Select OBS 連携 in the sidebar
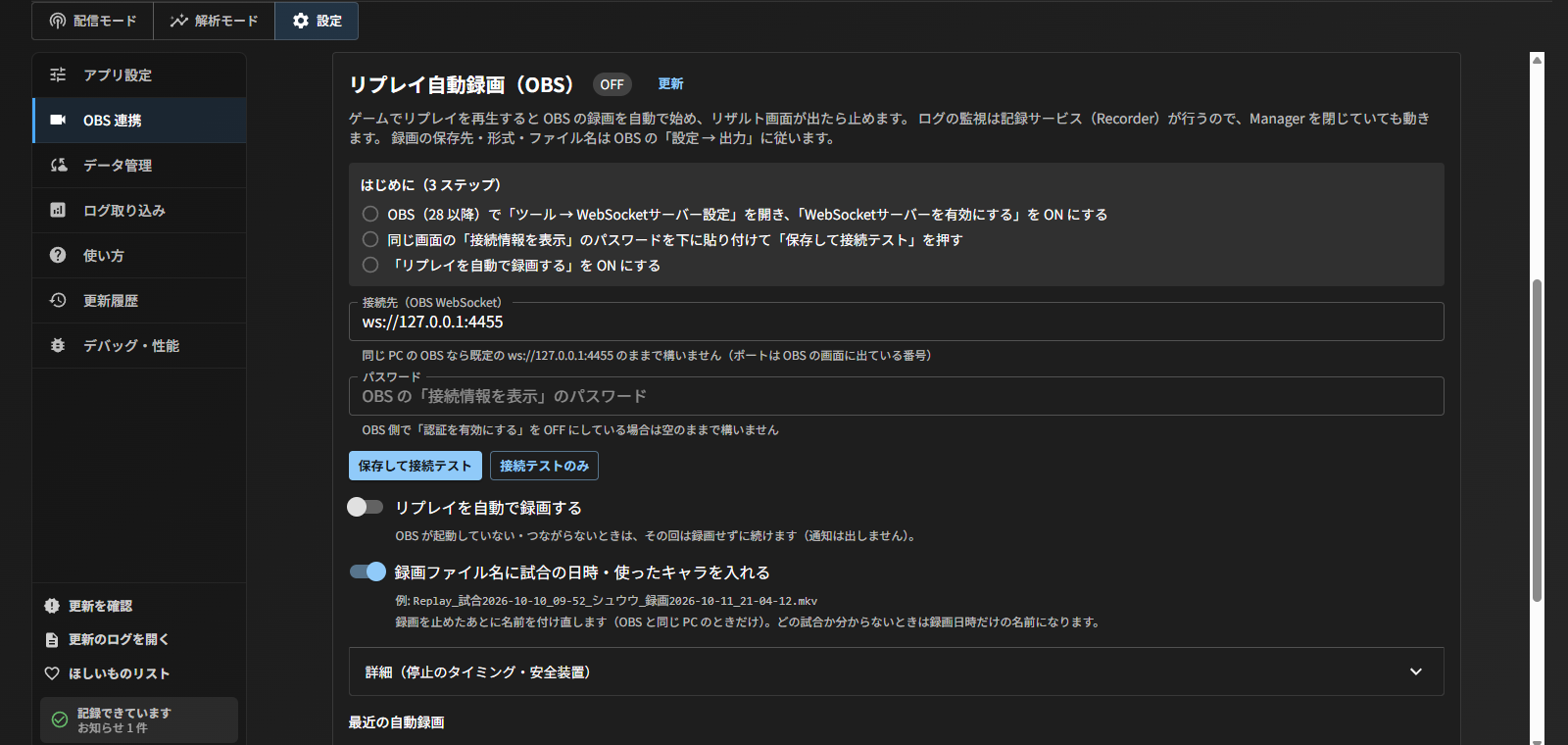Image resolution: width=1568 pixels, height=745 pixels. coord(139,120)
